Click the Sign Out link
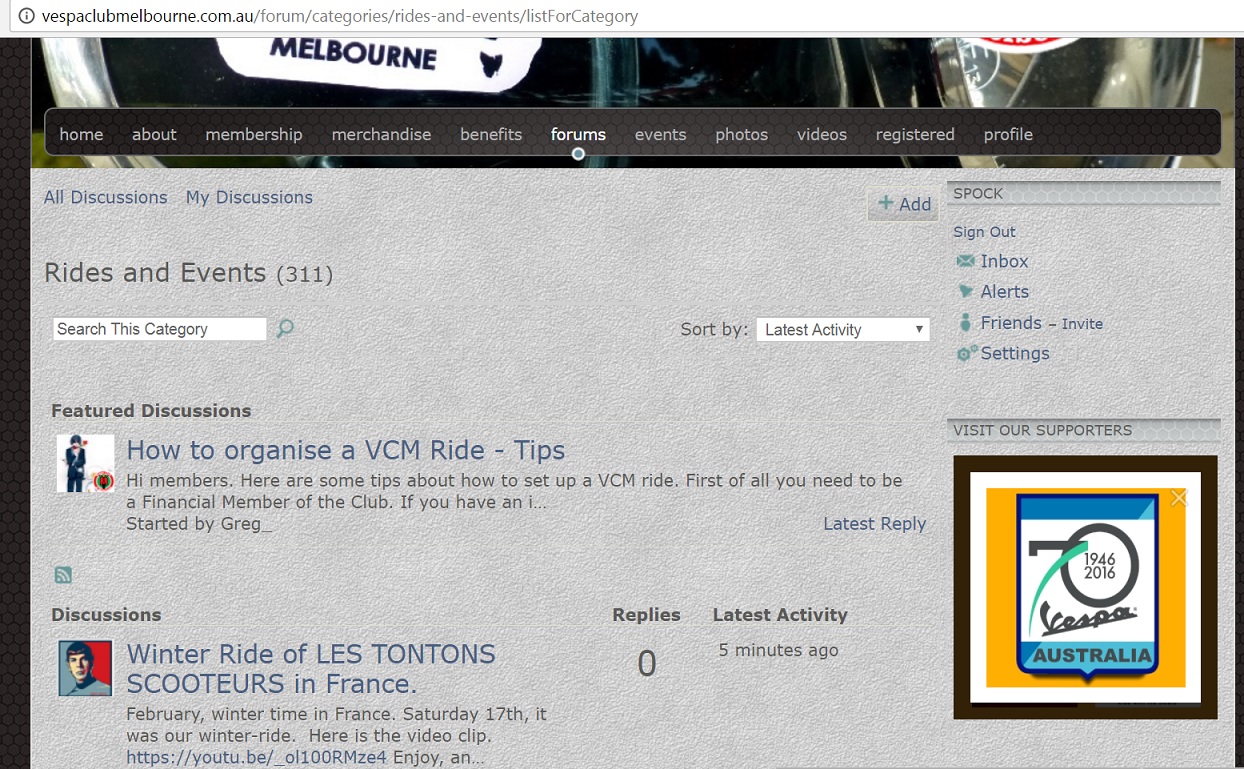The height and width of the screenshot is (769, 1244). pyautogui.click(x=984, y=232)
